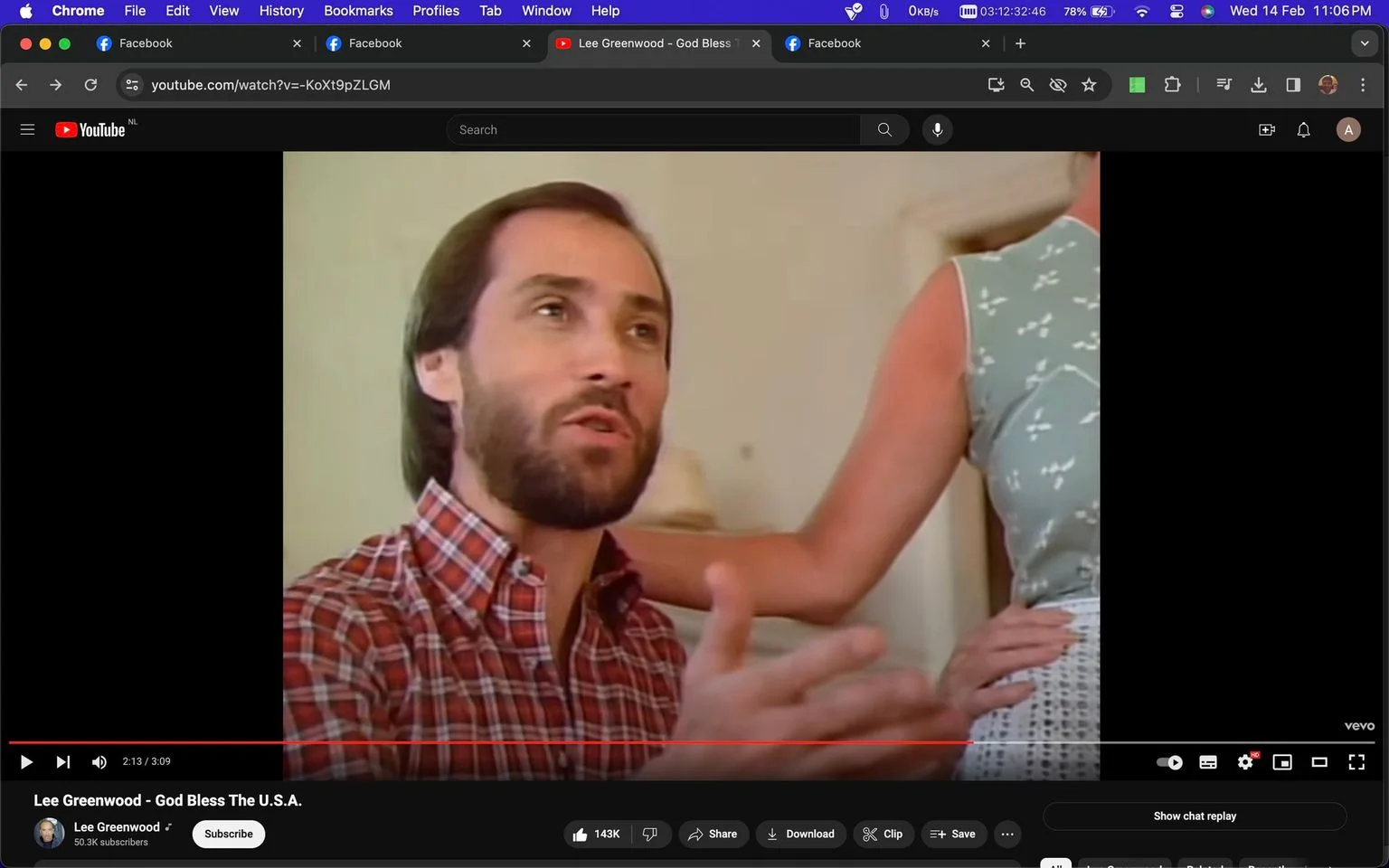Create a Clip of the video
The image size is (1389, 868).
point(883,834)
